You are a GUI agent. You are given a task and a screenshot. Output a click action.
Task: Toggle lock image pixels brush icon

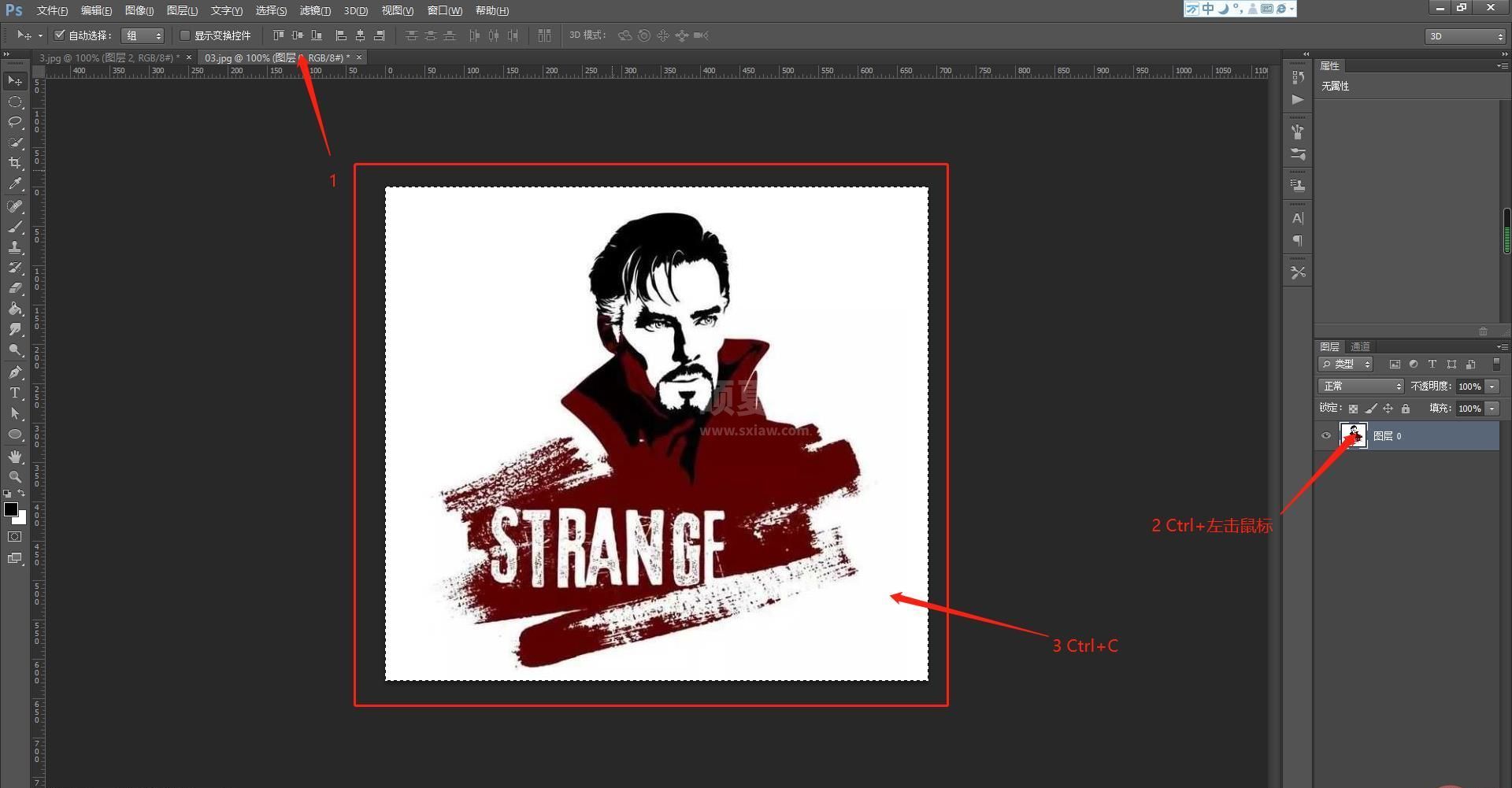pos(1371,409)
